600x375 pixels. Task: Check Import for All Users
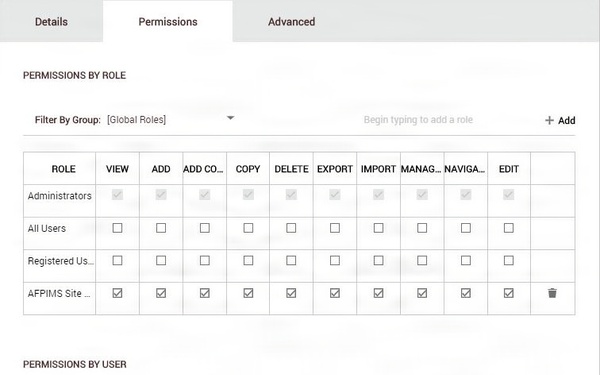pos(378,228)
